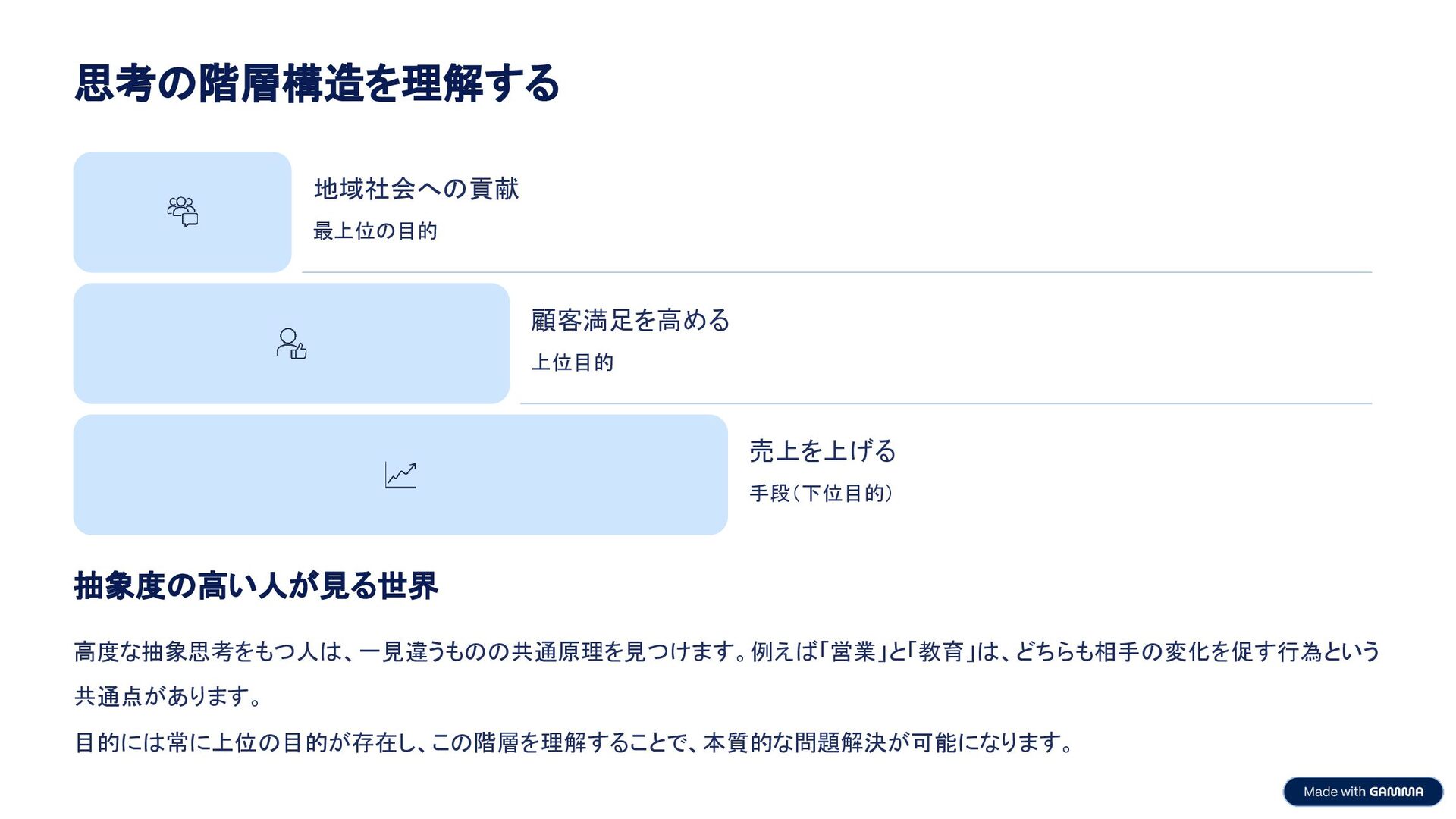Click the Made with Gamma badge

pos(1362,792)
